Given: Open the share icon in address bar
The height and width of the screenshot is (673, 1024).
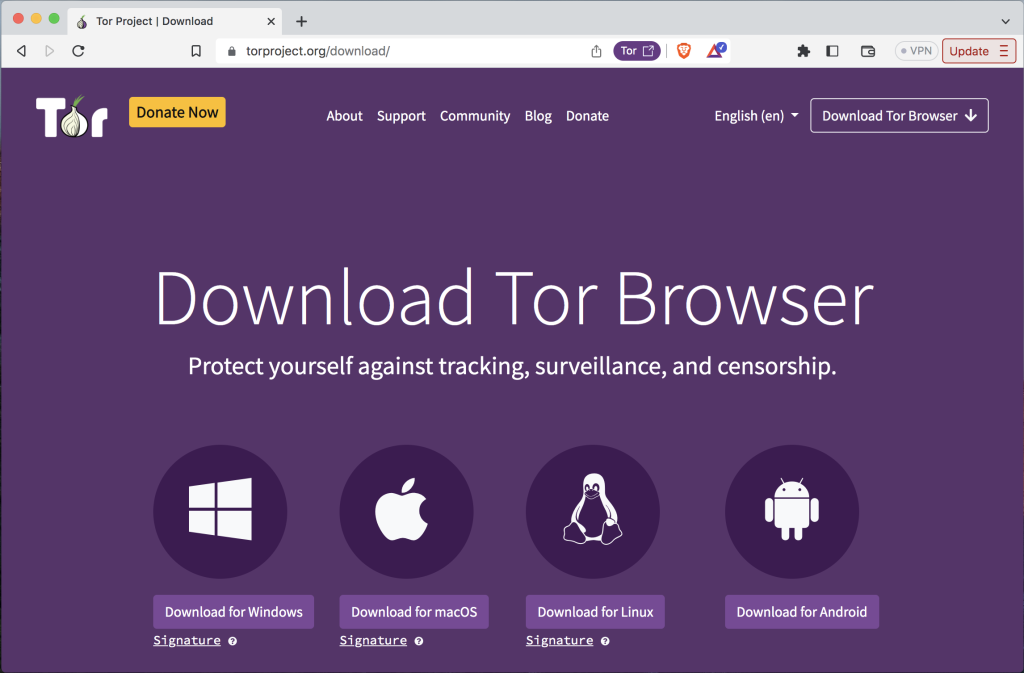Looking at the screenshot, I should tap(596, 51).
